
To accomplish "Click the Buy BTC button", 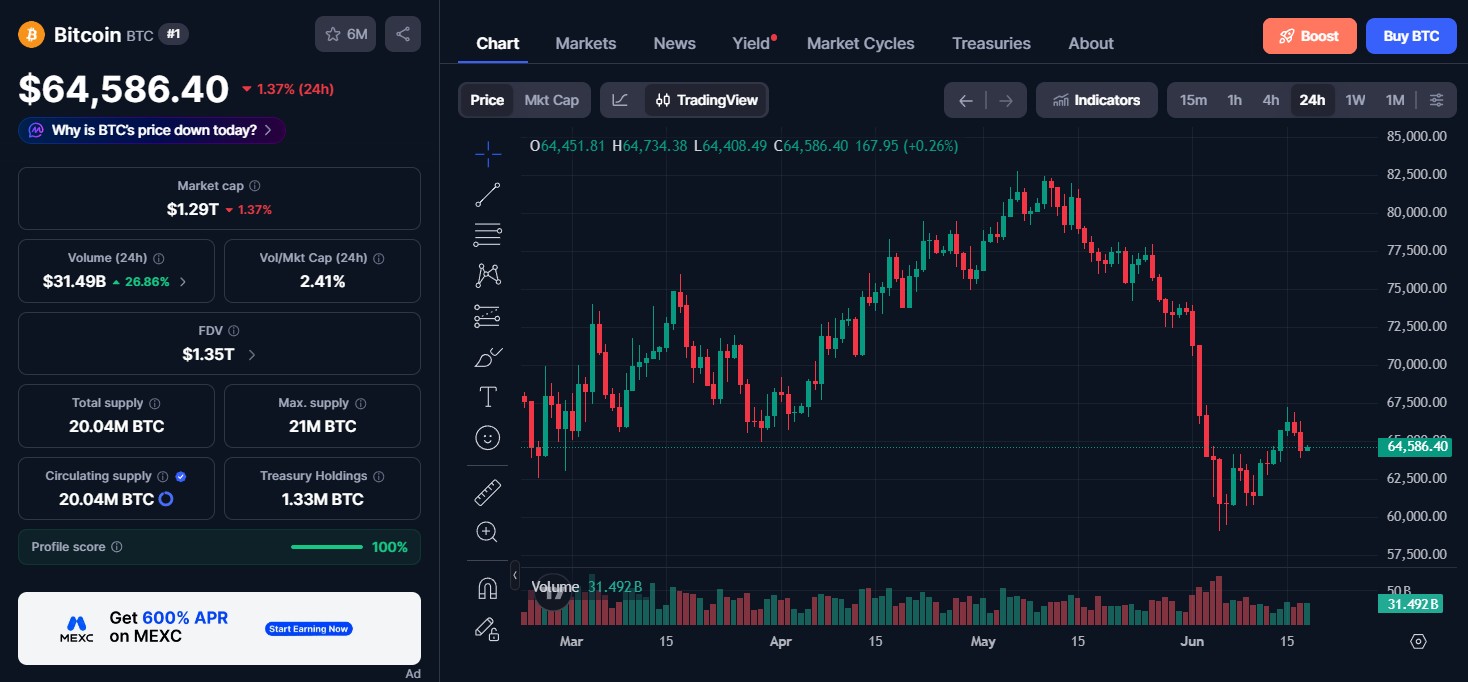I will [x=1411, y=36].
